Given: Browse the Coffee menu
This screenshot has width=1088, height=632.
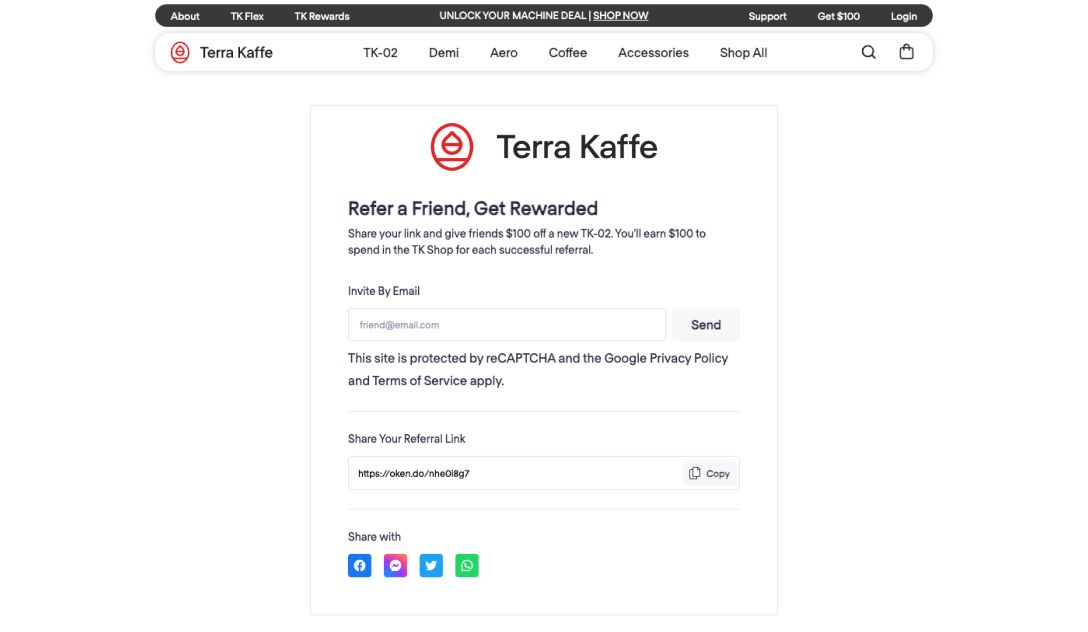Looking at the screenshot, I should (568, 53).
